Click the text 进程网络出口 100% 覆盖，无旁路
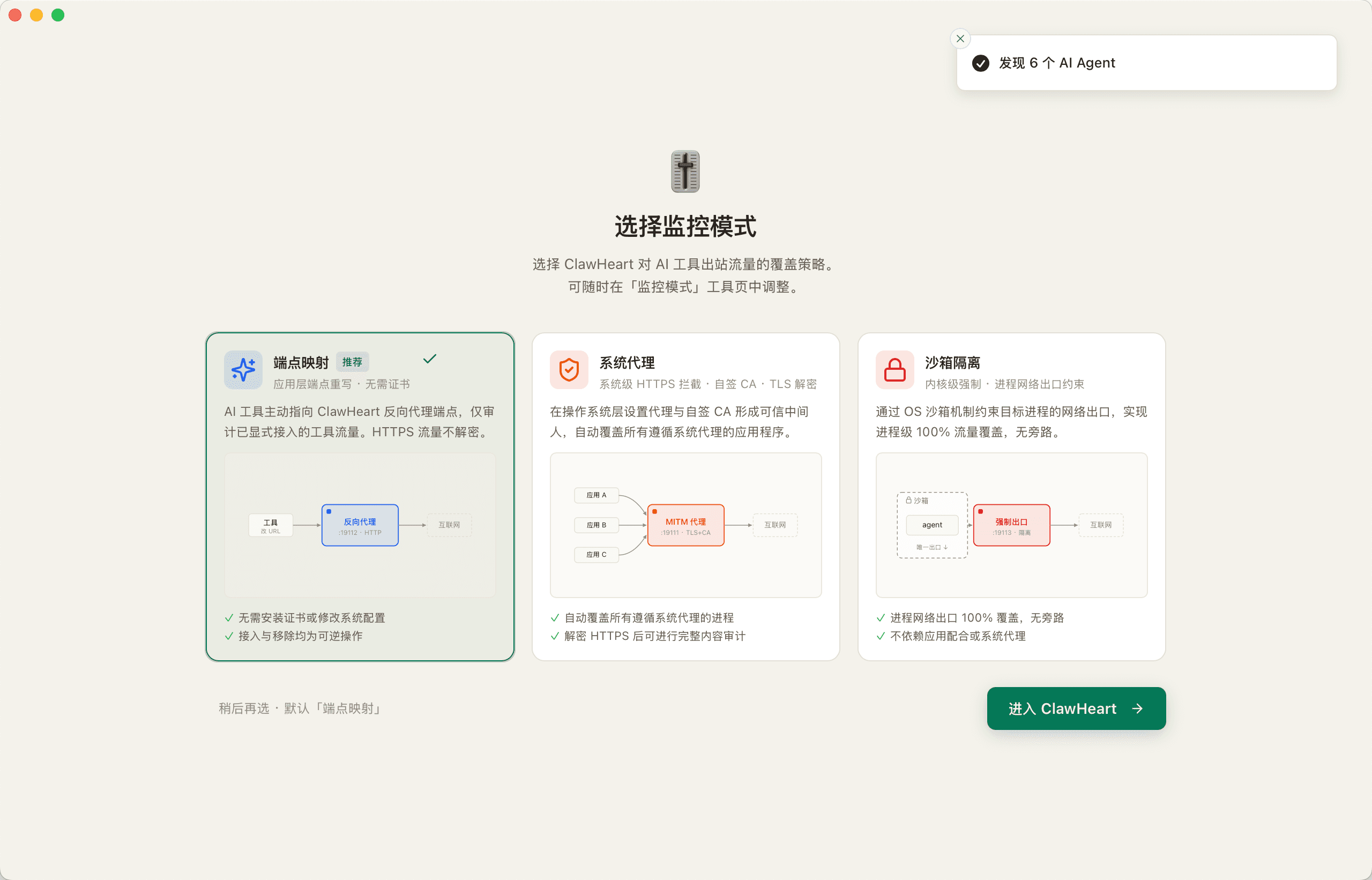 click(x=976, y=617)
